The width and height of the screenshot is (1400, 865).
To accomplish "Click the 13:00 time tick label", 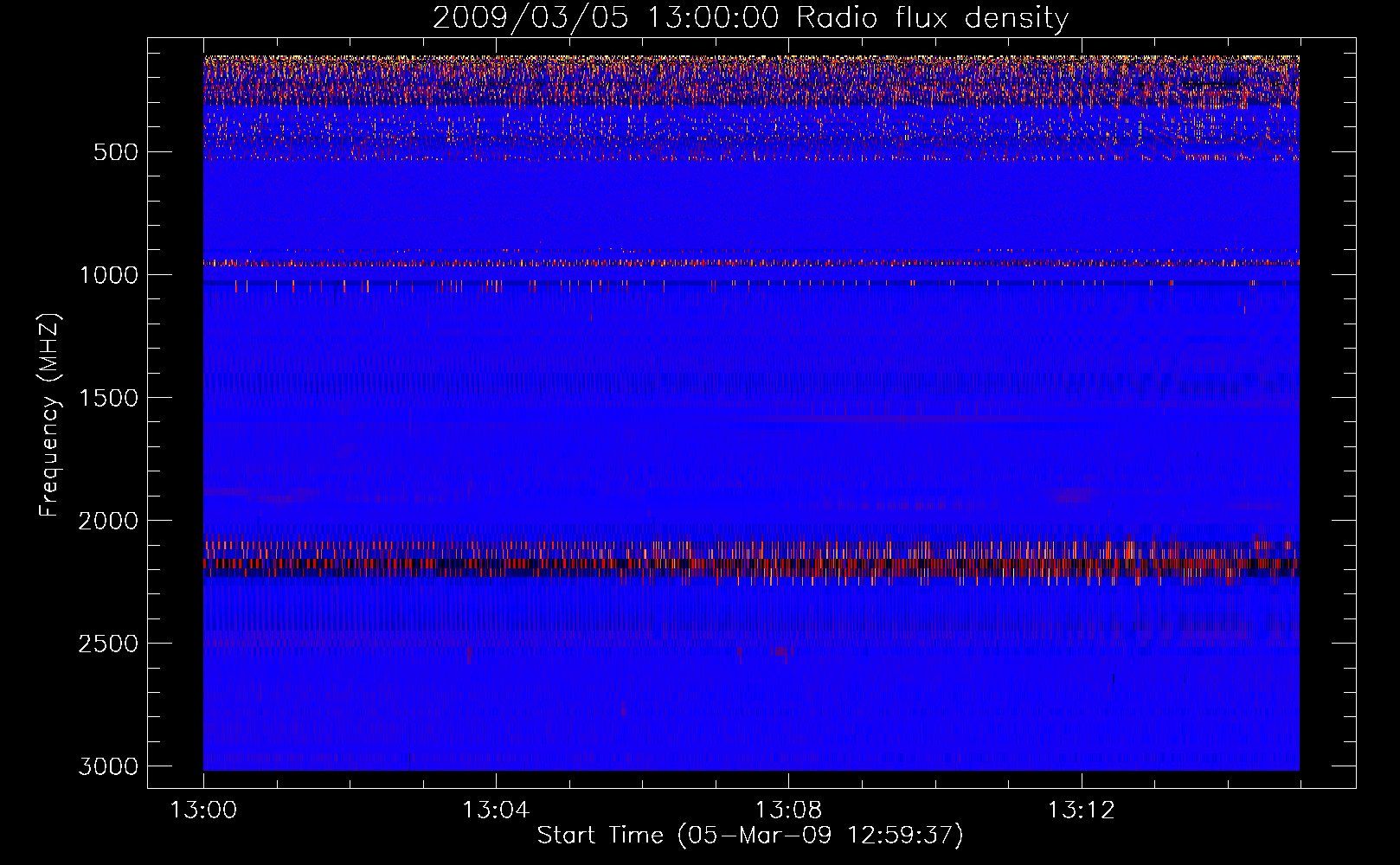I will [x=203, y=811].
